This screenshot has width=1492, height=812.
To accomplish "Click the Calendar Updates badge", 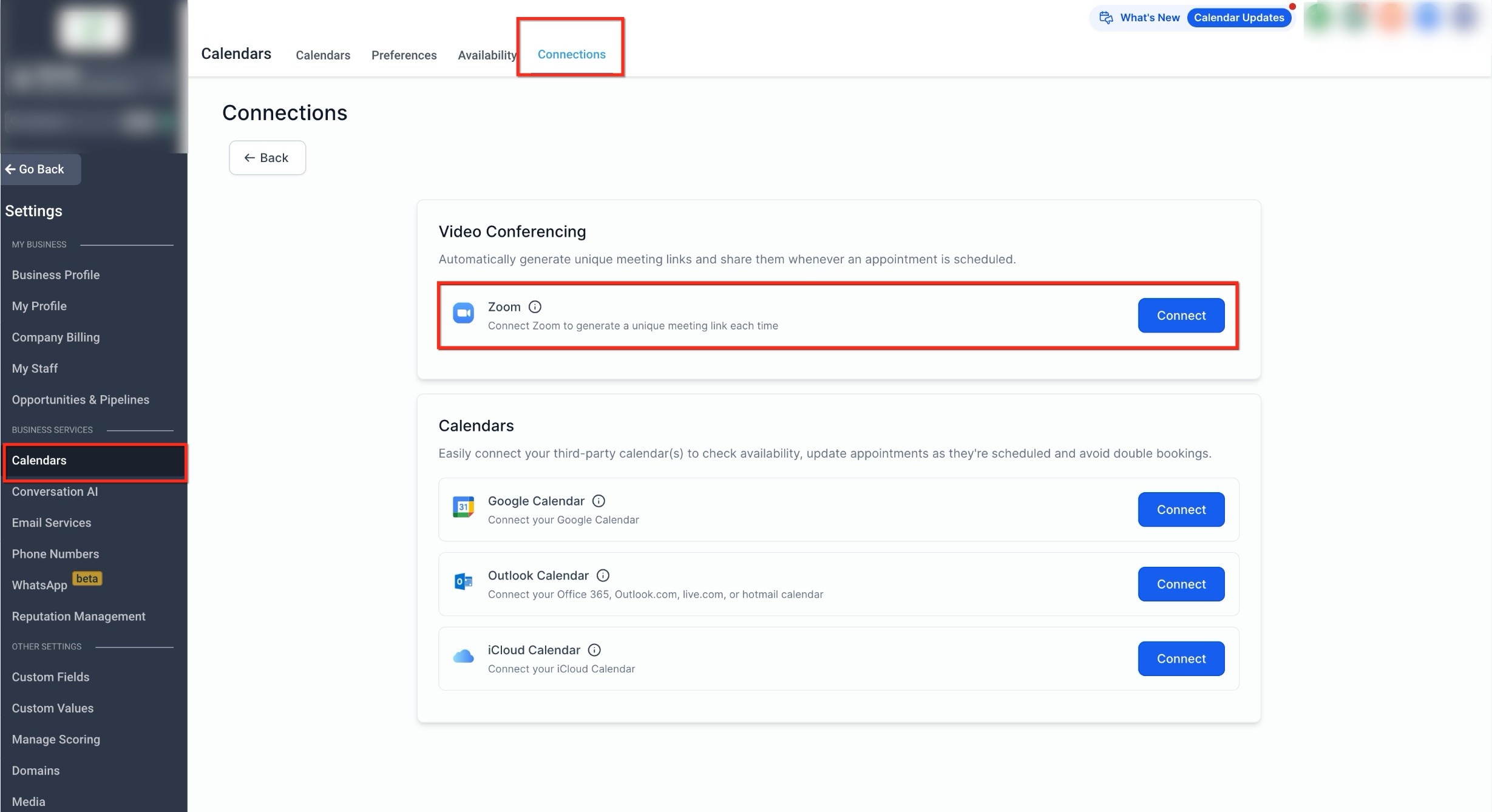I will [1238, 18].
